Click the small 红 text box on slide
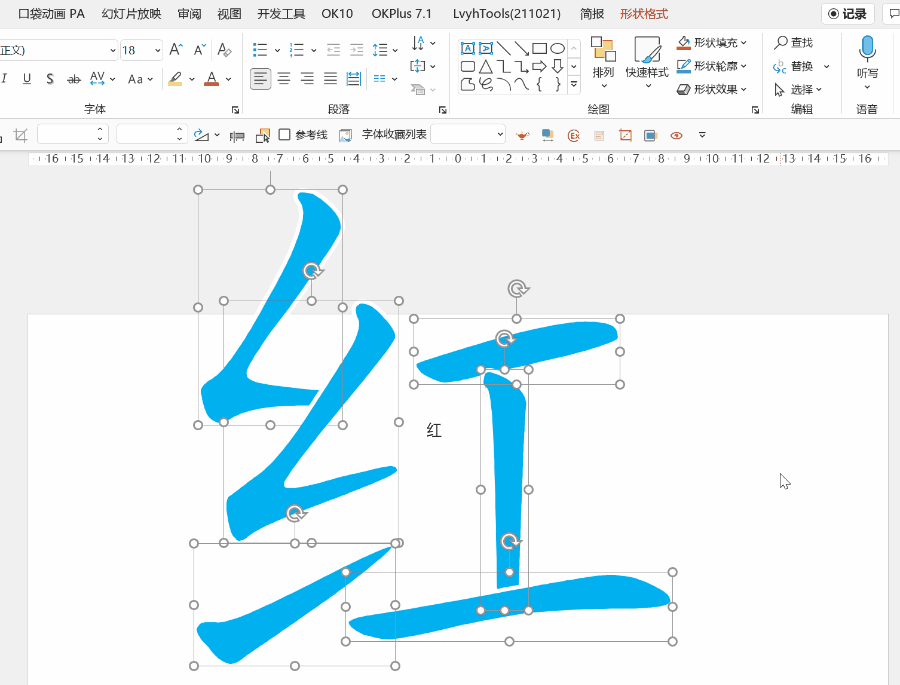900x685 pixels. tap(434, 431)
